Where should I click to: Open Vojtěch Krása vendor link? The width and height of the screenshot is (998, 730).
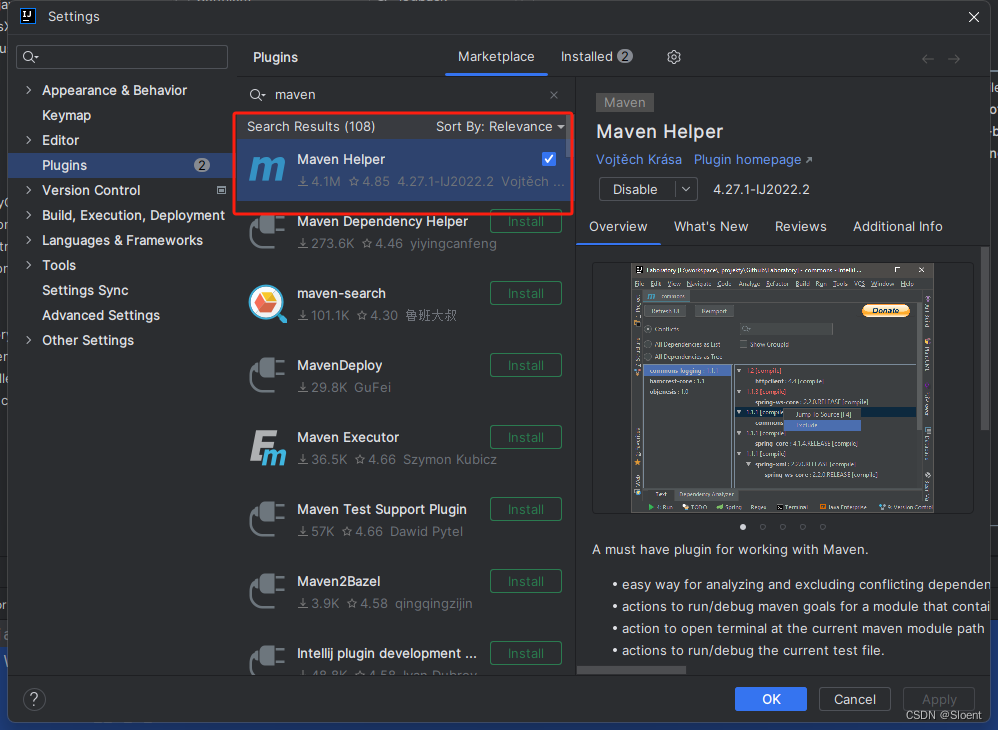pos(638,160)
